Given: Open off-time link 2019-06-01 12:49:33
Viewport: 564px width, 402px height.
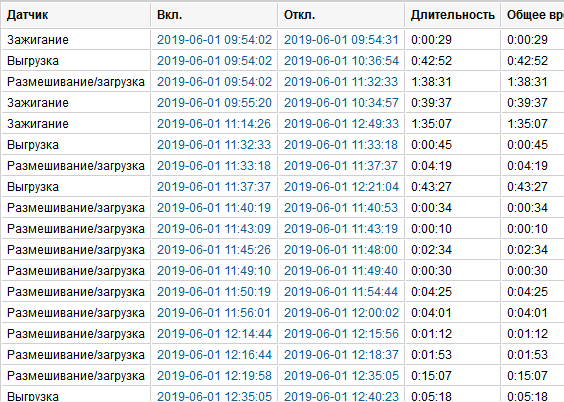Looking at the screenshot, I should click(341, 124).
